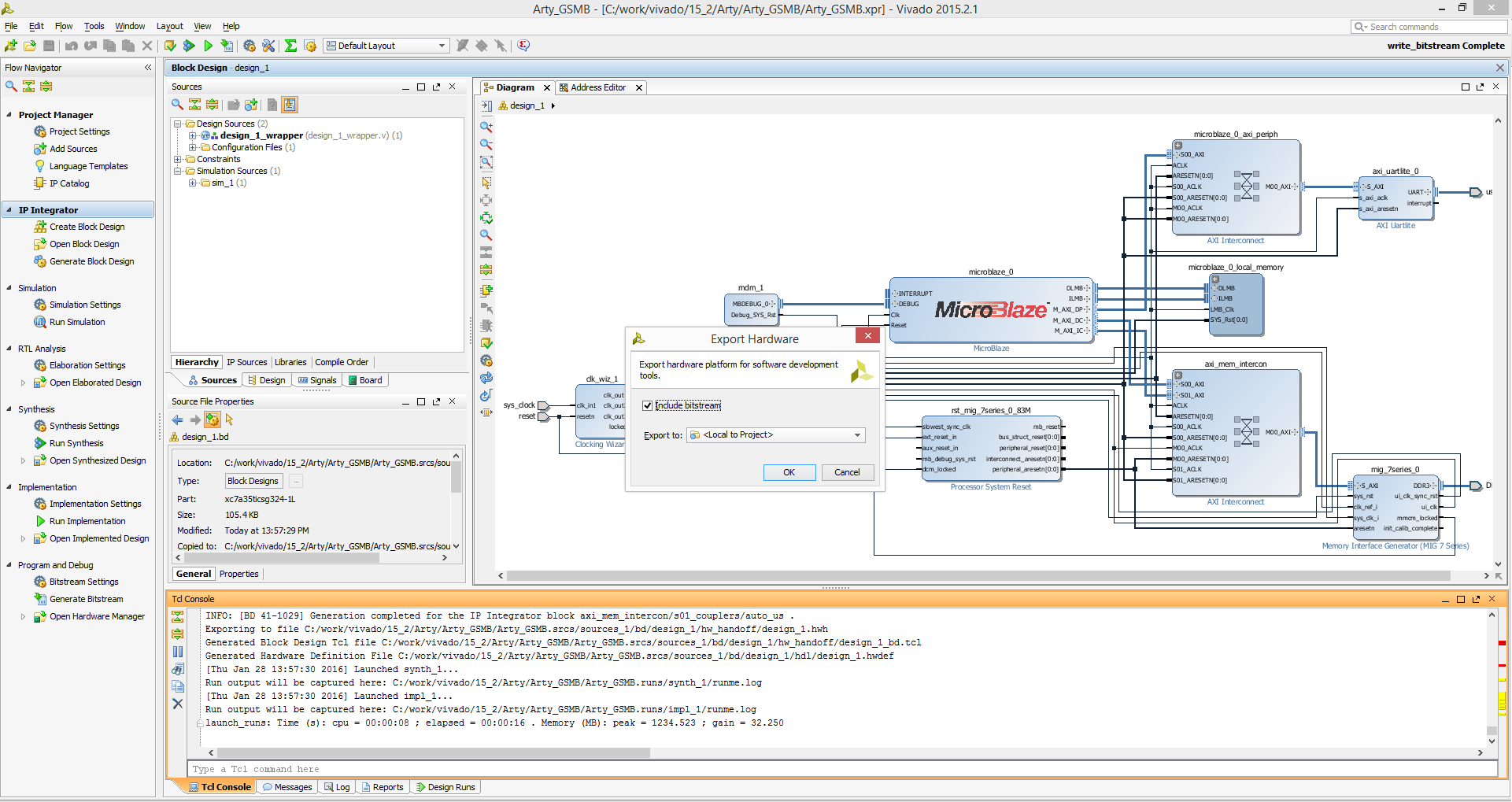Viewport: 1512px width, 802px height.
Task: Click the Open Project folder icon
Action: 30,46
